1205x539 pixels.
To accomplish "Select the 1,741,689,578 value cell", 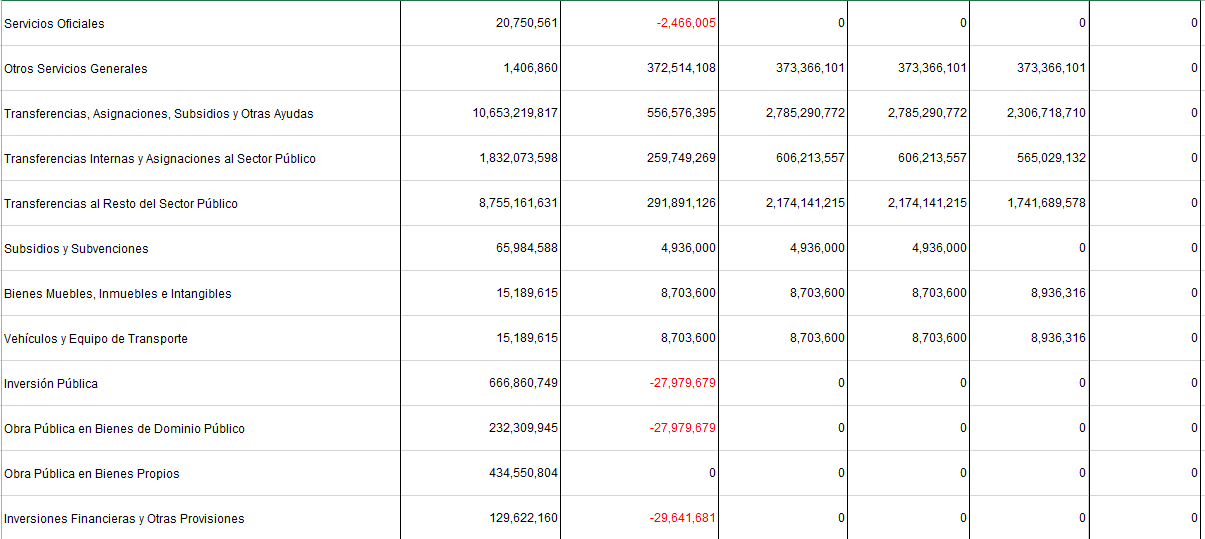I will coord(1029,203).
